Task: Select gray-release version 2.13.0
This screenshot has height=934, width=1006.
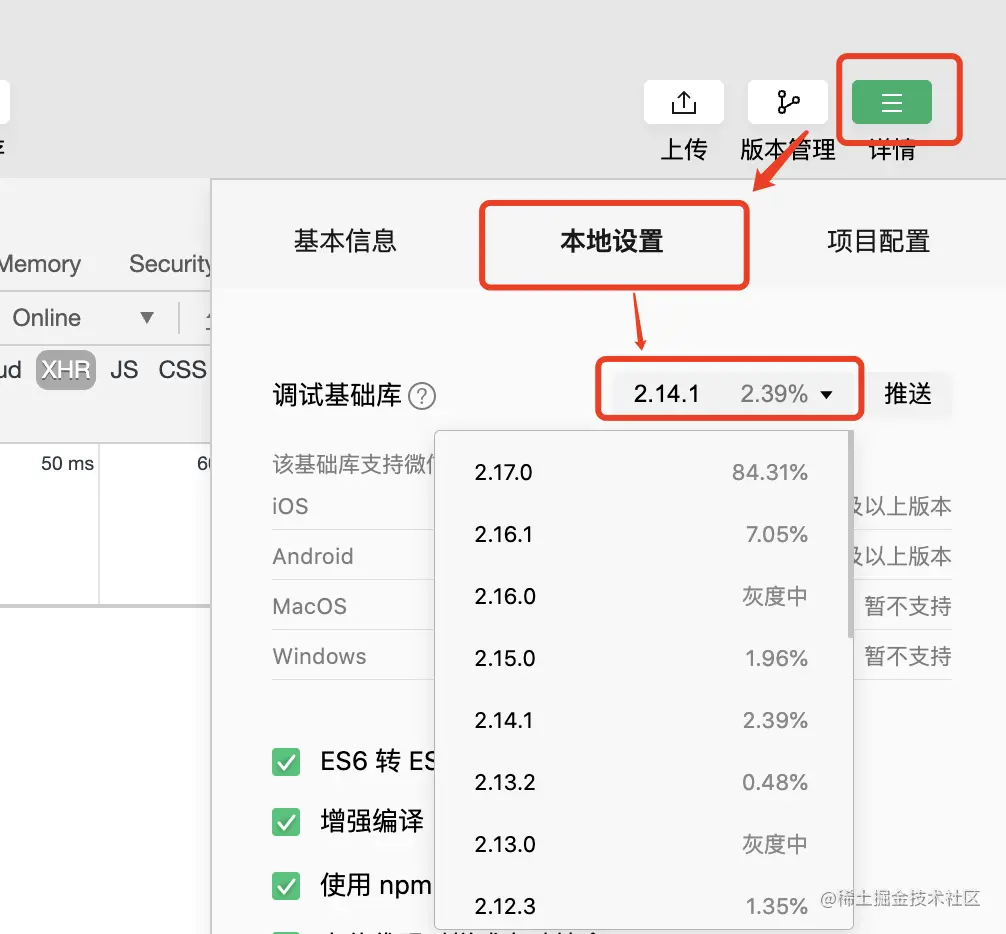Action: 642,844
